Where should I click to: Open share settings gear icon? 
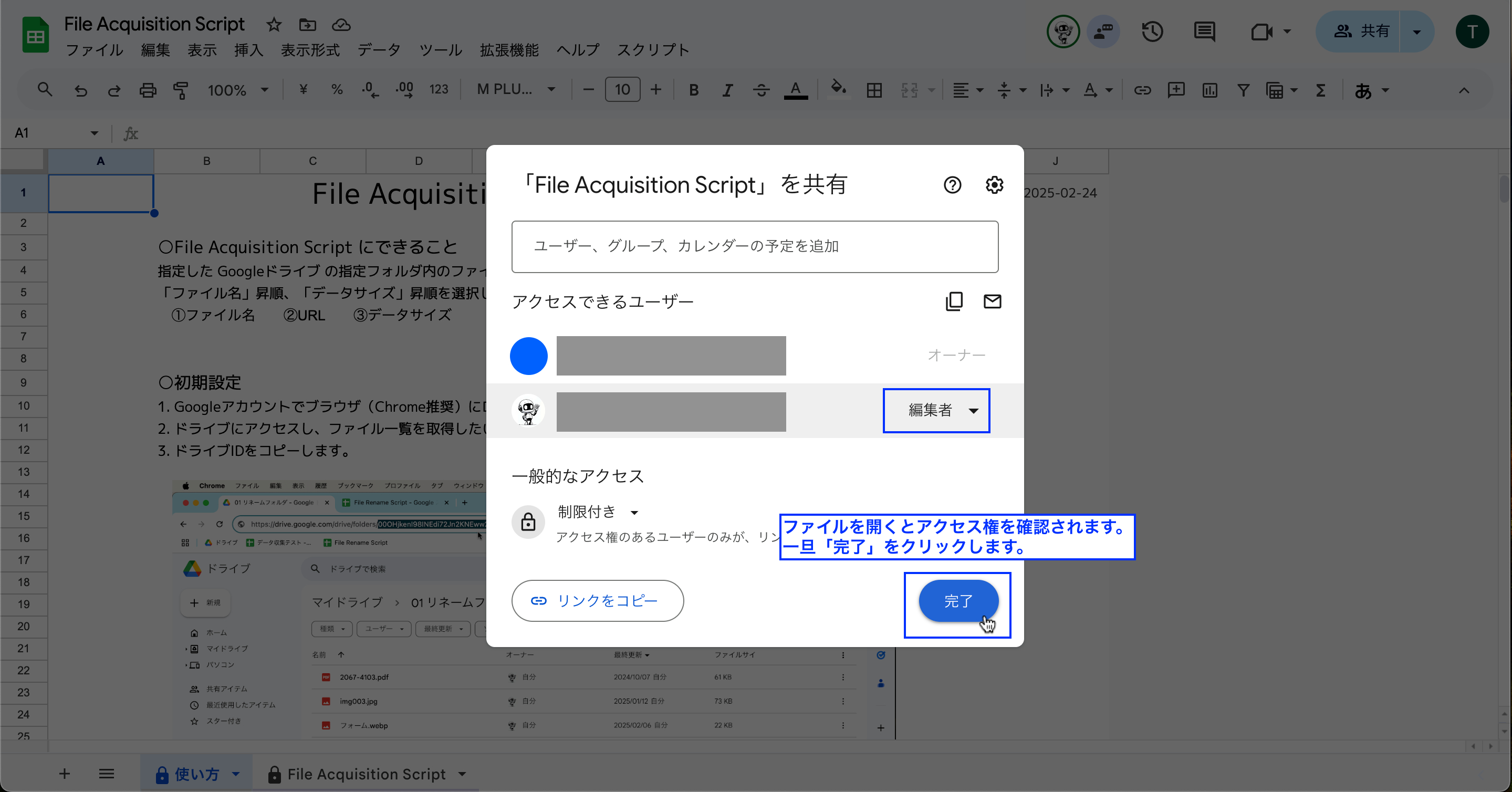[x=994, y=185]
